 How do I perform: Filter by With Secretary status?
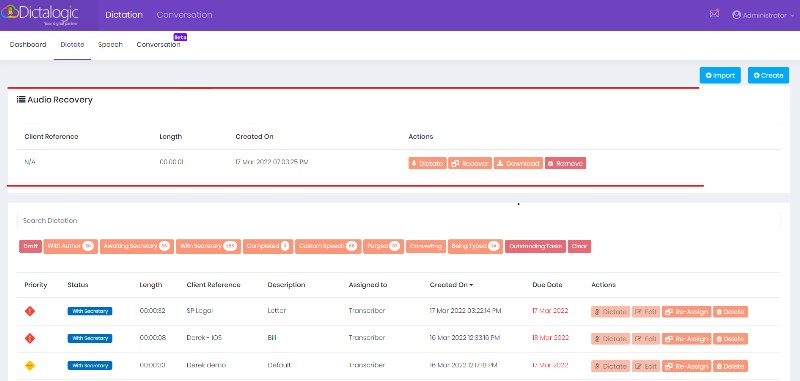[x=208, y=246]
